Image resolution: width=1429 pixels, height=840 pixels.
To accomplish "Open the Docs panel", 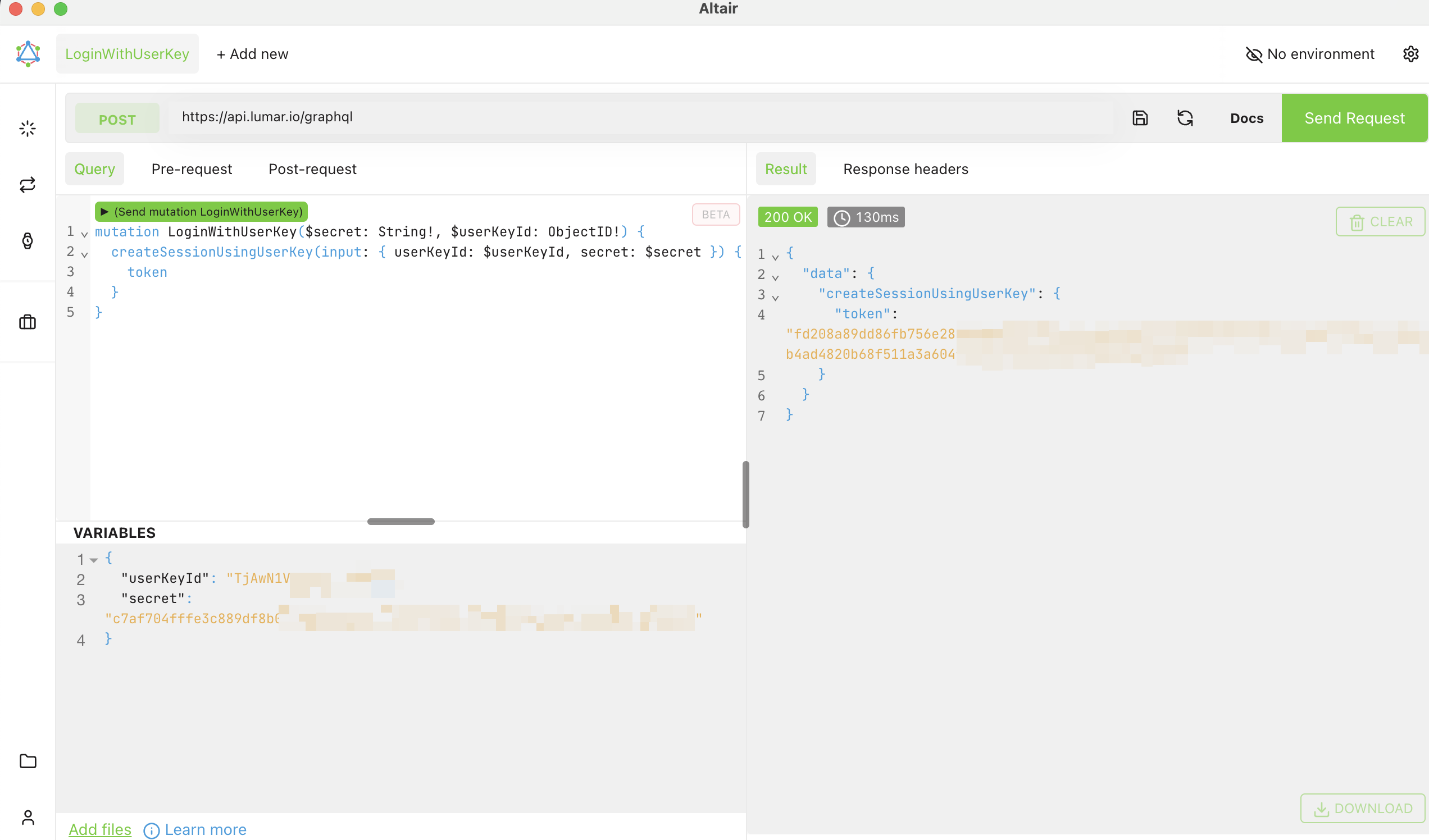I will click(x=1247, y=117).
